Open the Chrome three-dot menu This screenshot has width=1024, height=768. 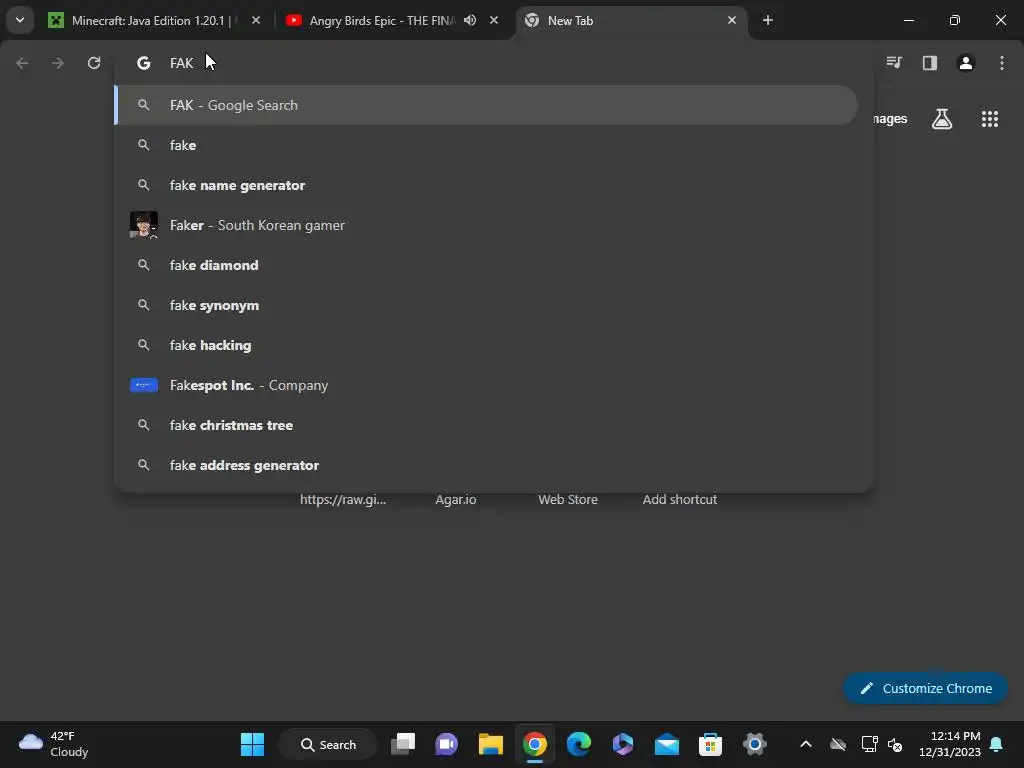click(1002, 63)
